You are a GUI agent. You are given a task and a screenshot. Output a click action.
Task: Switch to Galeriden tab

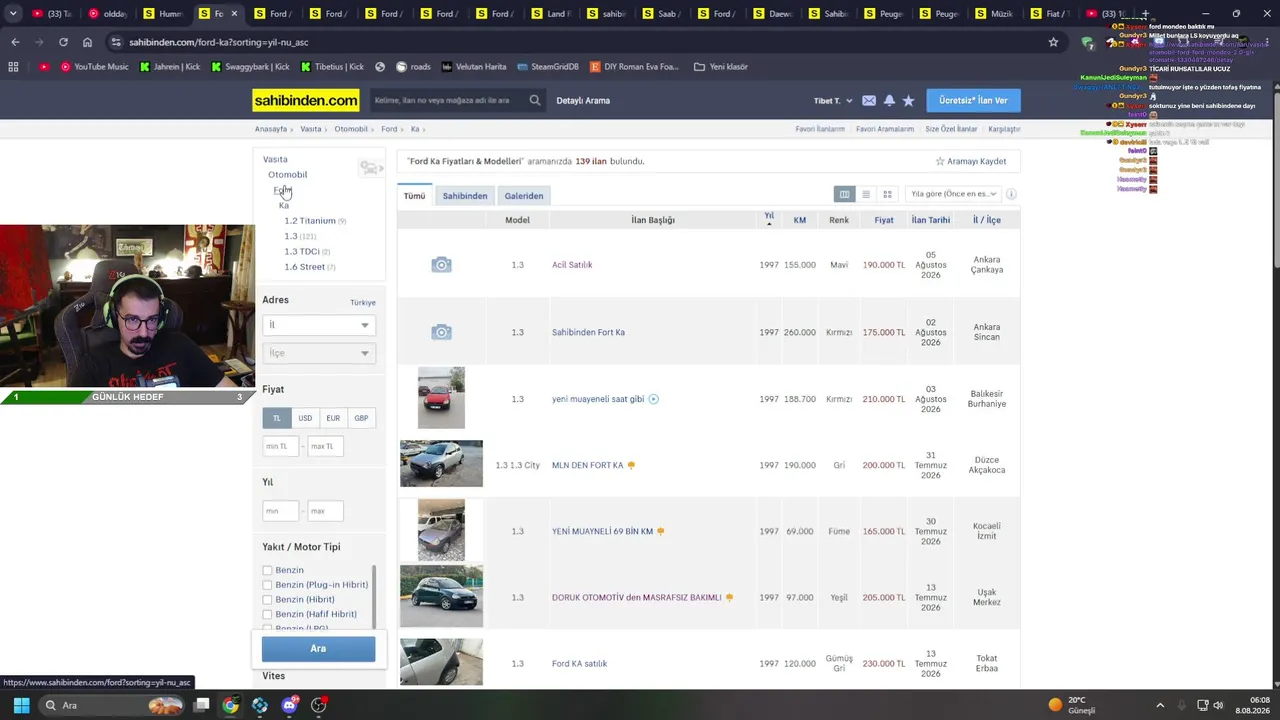[524, 196]
